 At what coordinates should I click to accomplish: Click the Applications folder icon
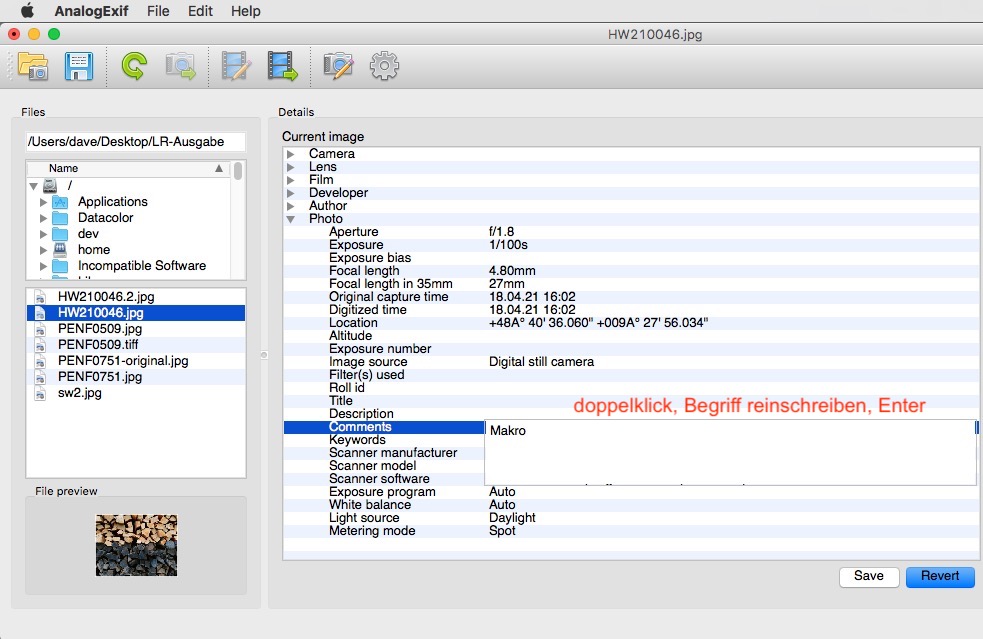[x=60, y=202]
